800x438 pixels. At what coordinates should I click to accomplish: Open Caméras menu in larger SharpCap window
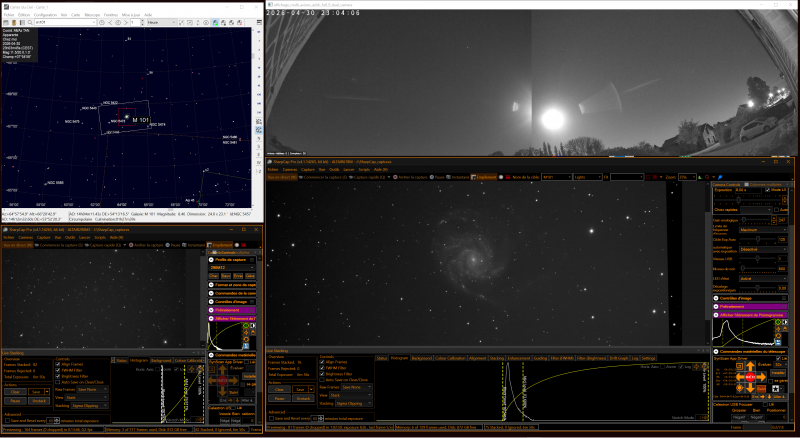[x=290, y=169]
